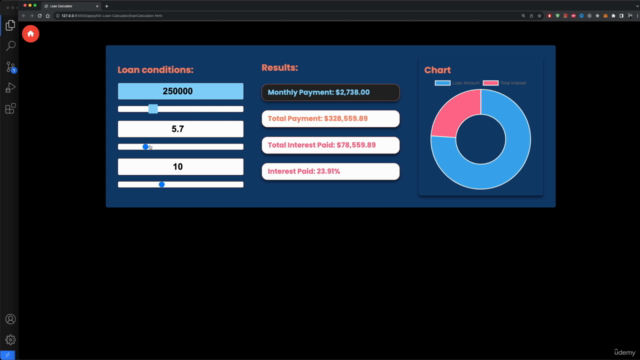The image size is (640, 360).
Task: Click the blue round extension icon
Action: pyautogui.click(x=582, y=16)
